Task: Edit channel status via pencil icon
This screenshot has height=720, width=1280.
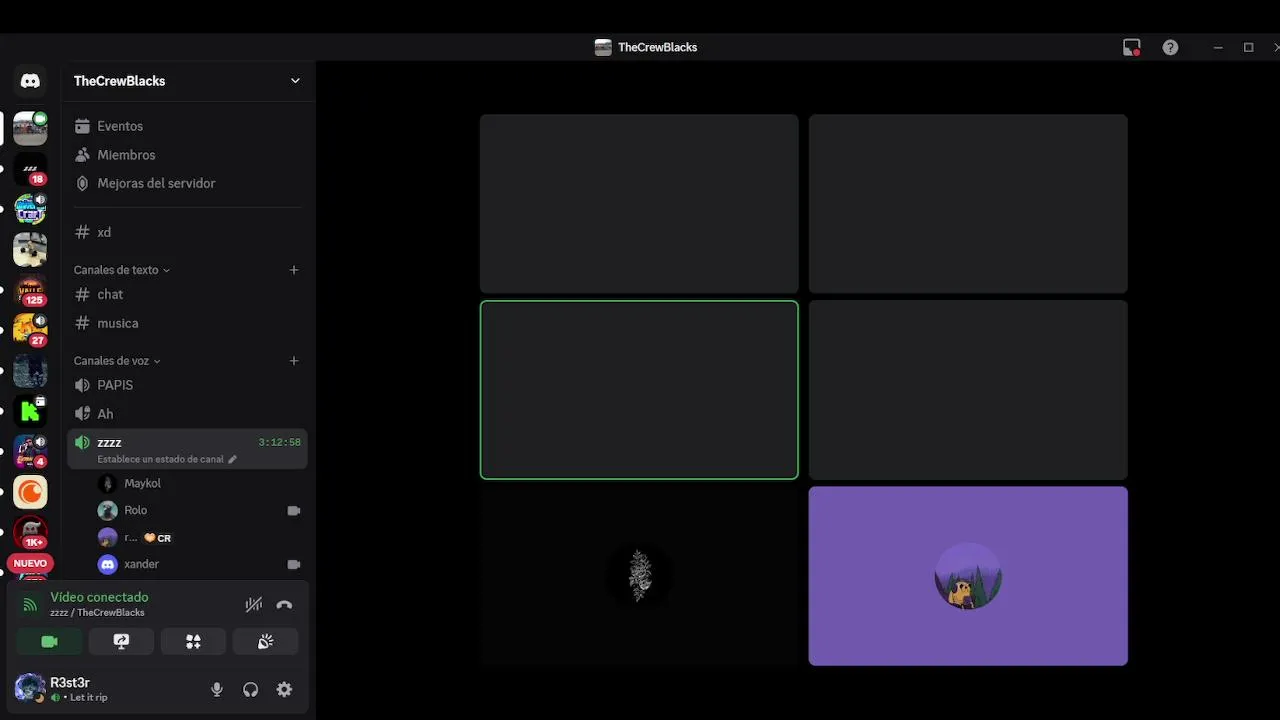Action: tap(233, 460)
